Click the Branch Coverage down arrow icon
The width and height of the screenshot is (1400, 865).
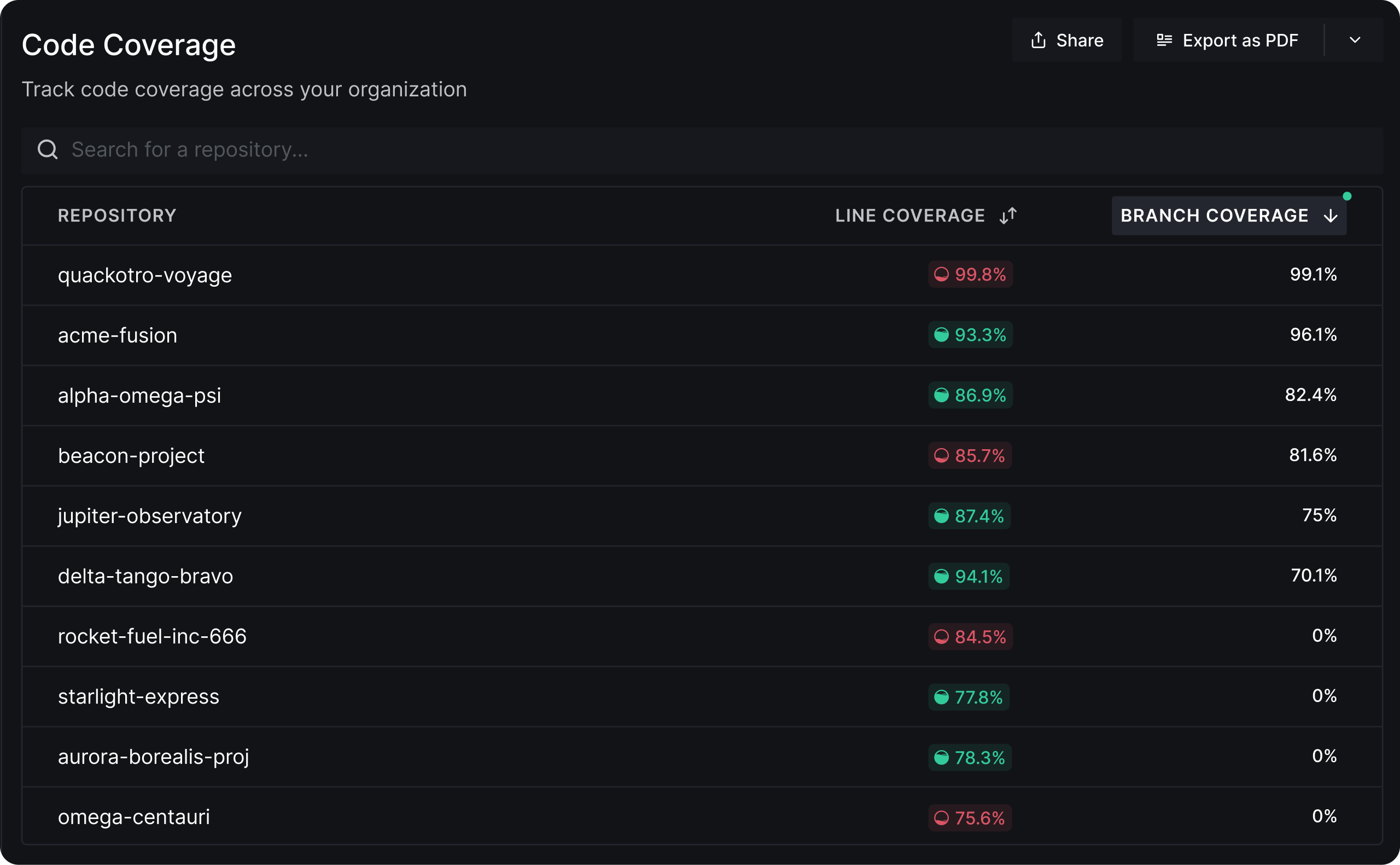coord(1330,216)
